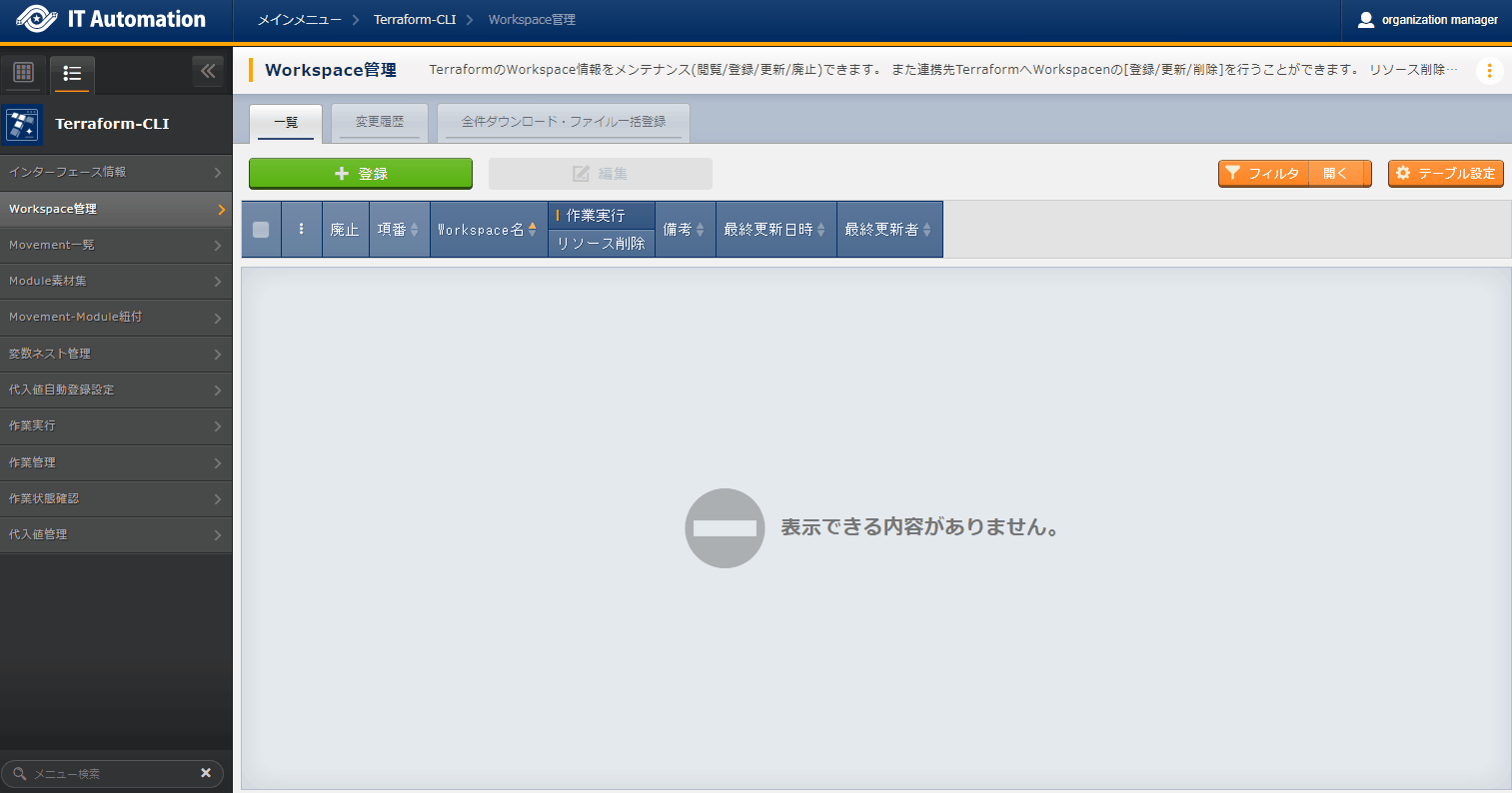Click the green 登録 button

pyautogui.click(x=360, y=174)
